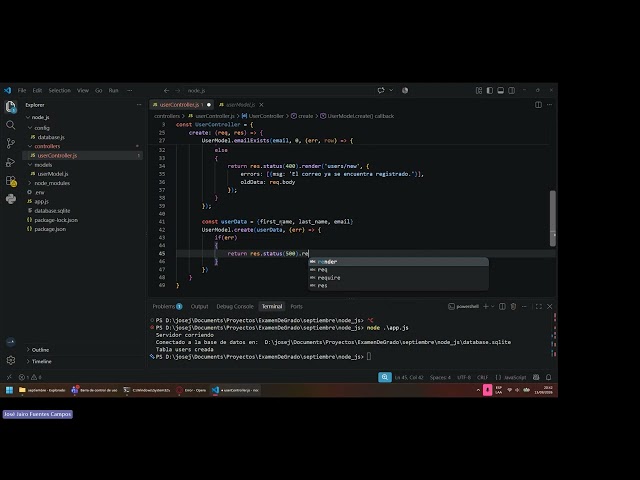
Task: Switch to the Ports panel tab
Action: 296,306
